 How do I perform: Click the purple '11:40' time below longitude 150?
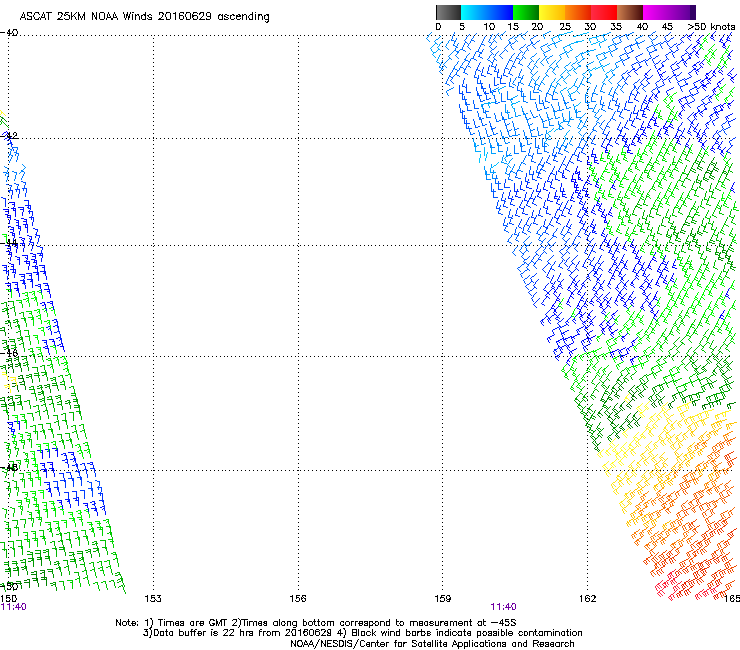(x=13, y=607)
